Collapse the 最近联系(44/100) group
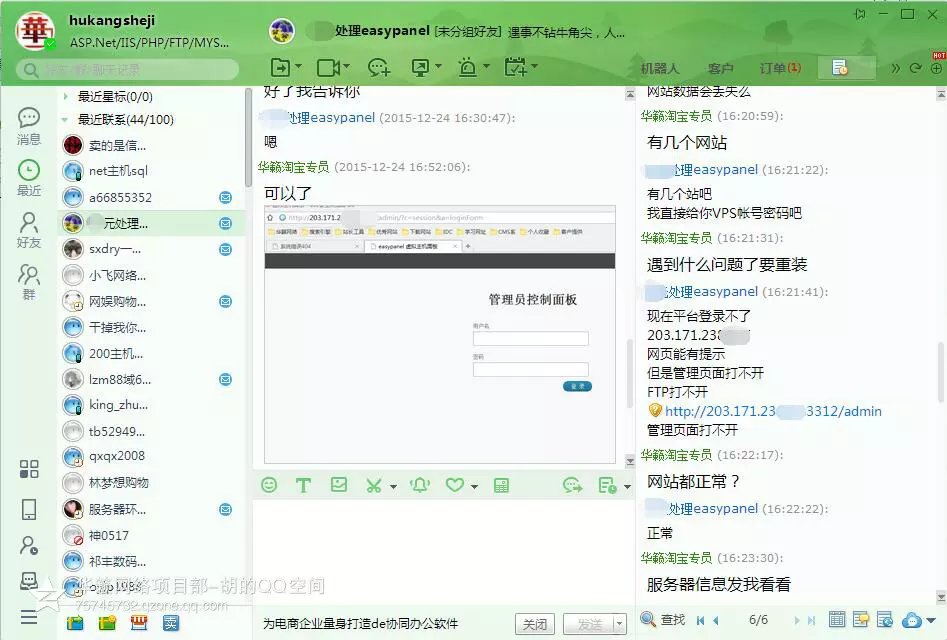Viewport: 947px width, 640px height. point(65,120)
